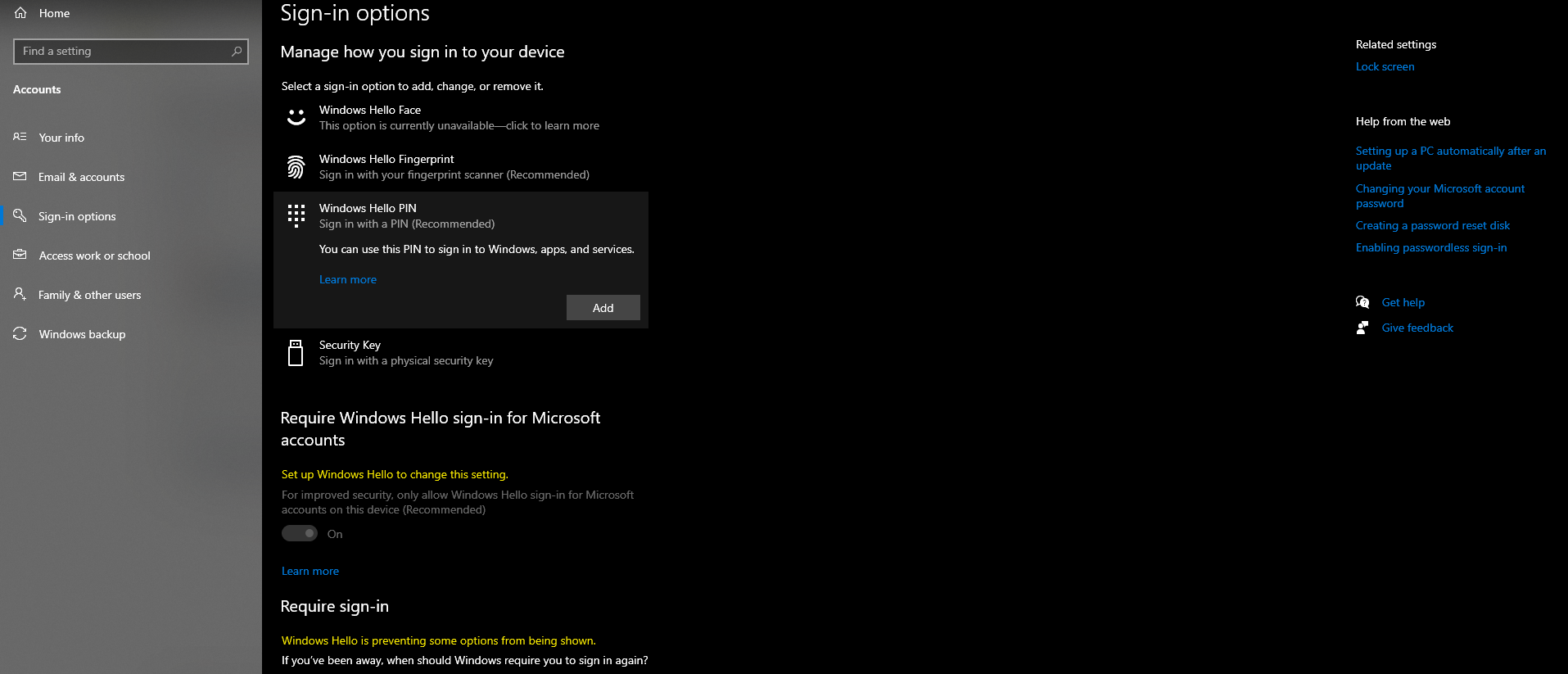Click the Get help link

pyautogui.click(x=1403, y=302)
